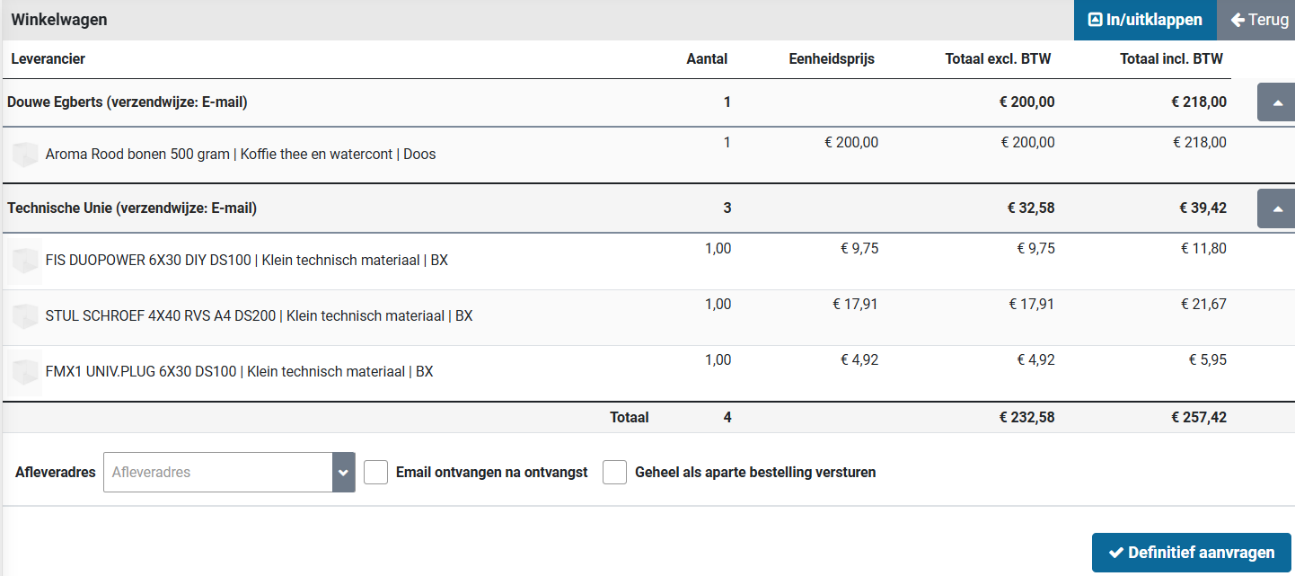The width and height of the screenshot is (1295, 576).
Task: Submit with Definitief aanvragen button
Action: tap(1191, 553)
